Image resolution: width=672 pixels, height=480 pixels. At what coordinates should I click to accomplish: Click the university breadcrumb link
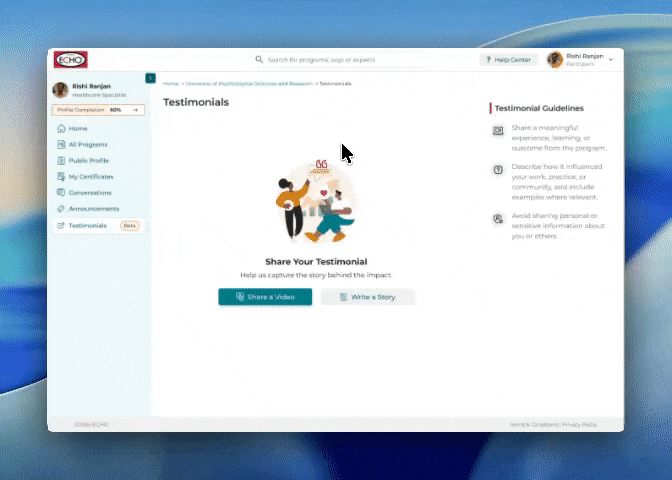pyautogui.click(x=249, y=84)
